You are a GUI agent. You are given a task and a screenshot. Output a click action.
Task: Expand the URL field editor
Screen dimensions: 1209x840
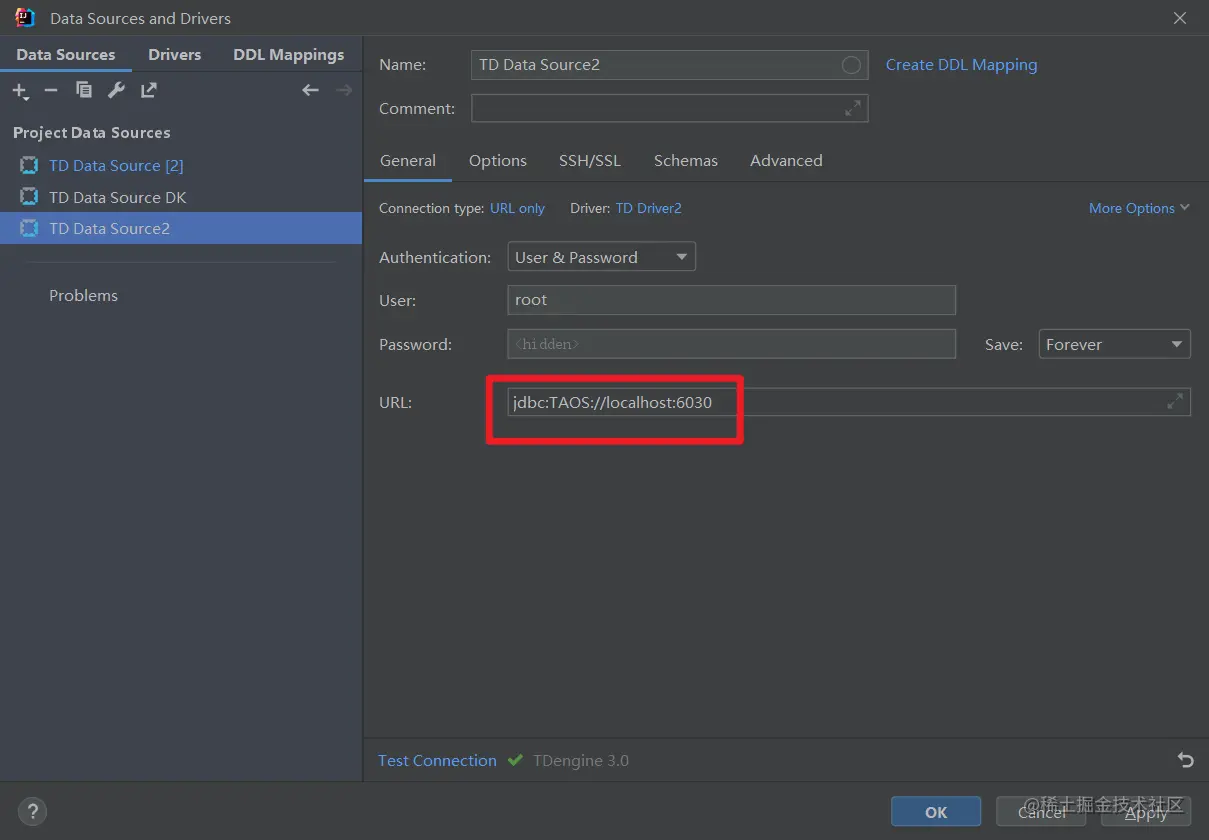(x=1175, y=402)
